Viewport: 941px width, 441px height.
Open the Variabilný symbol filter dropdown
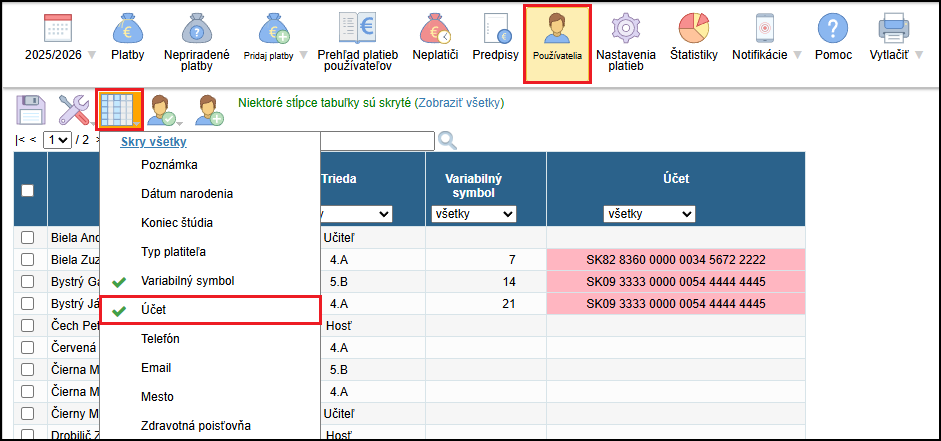(x=473, y=214)
